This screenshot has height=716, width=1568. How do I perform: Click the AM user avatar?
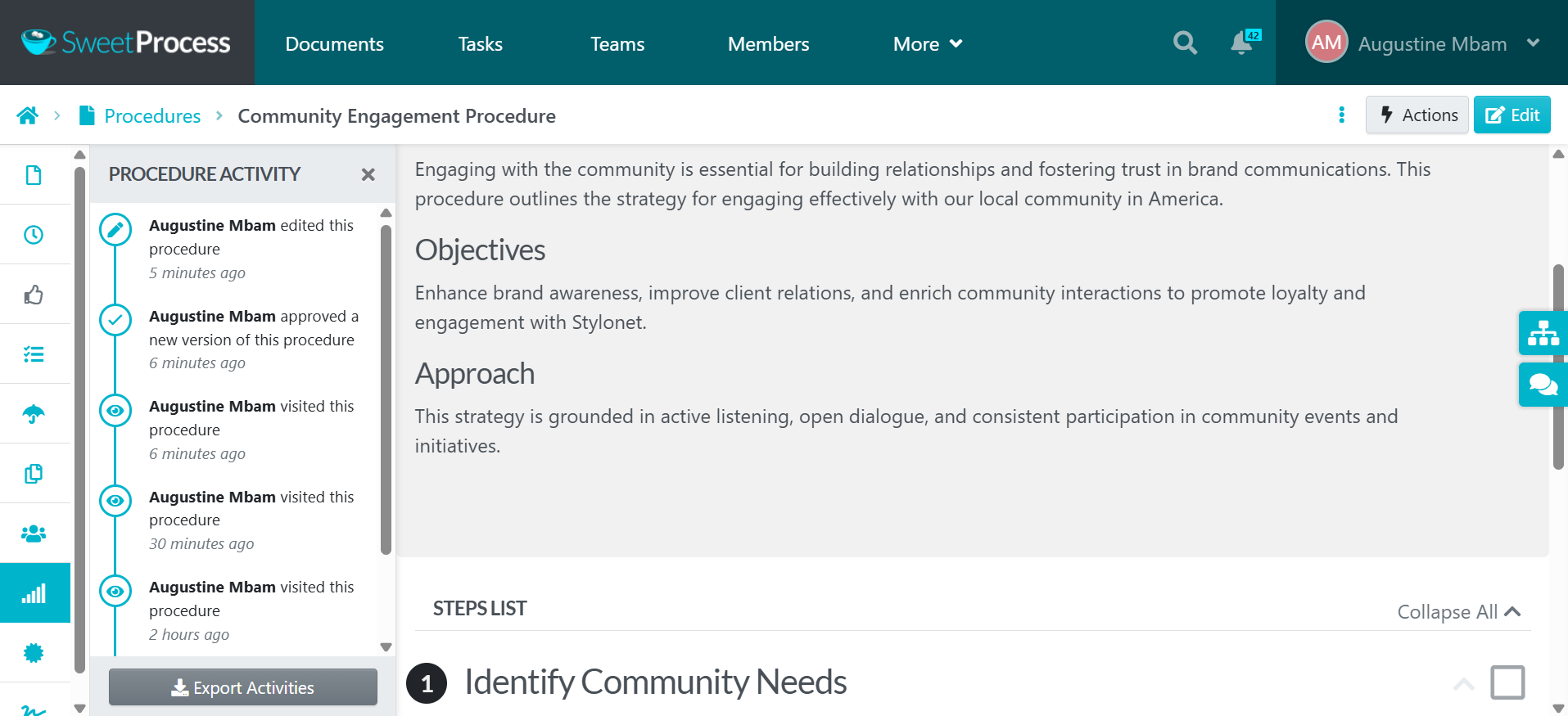1326,42
